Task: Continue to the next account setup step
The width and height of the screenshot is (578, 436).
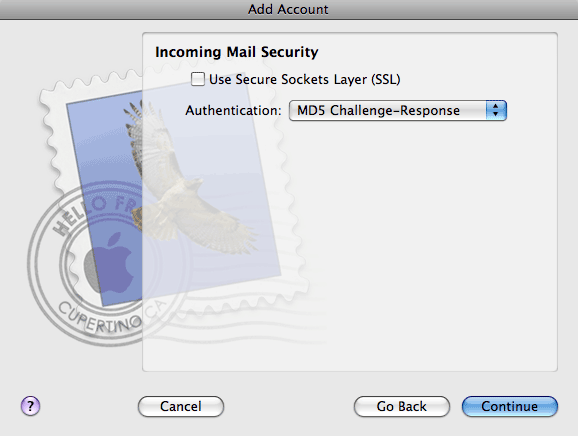Action: point(509,406)
